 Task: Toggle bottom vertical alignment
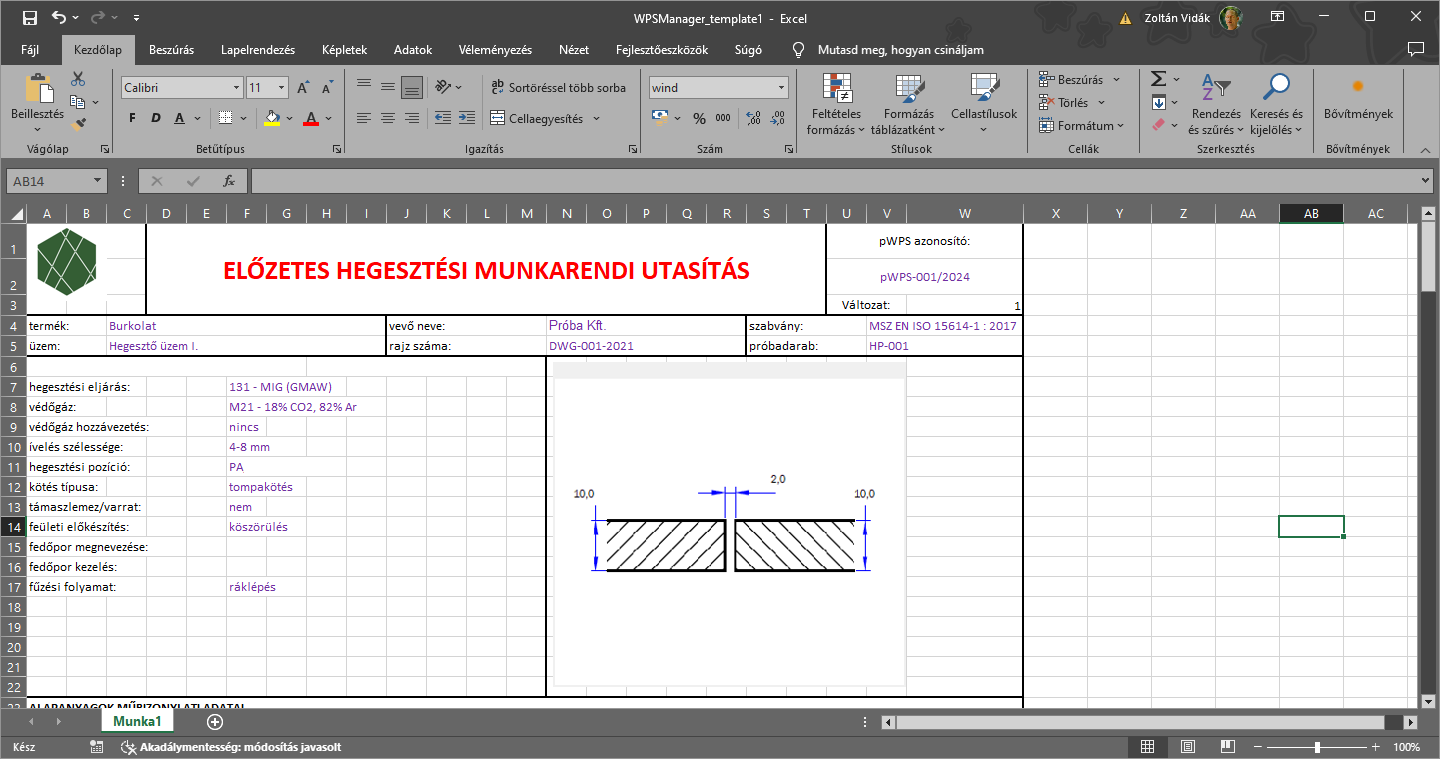click(x=412, y=87)
